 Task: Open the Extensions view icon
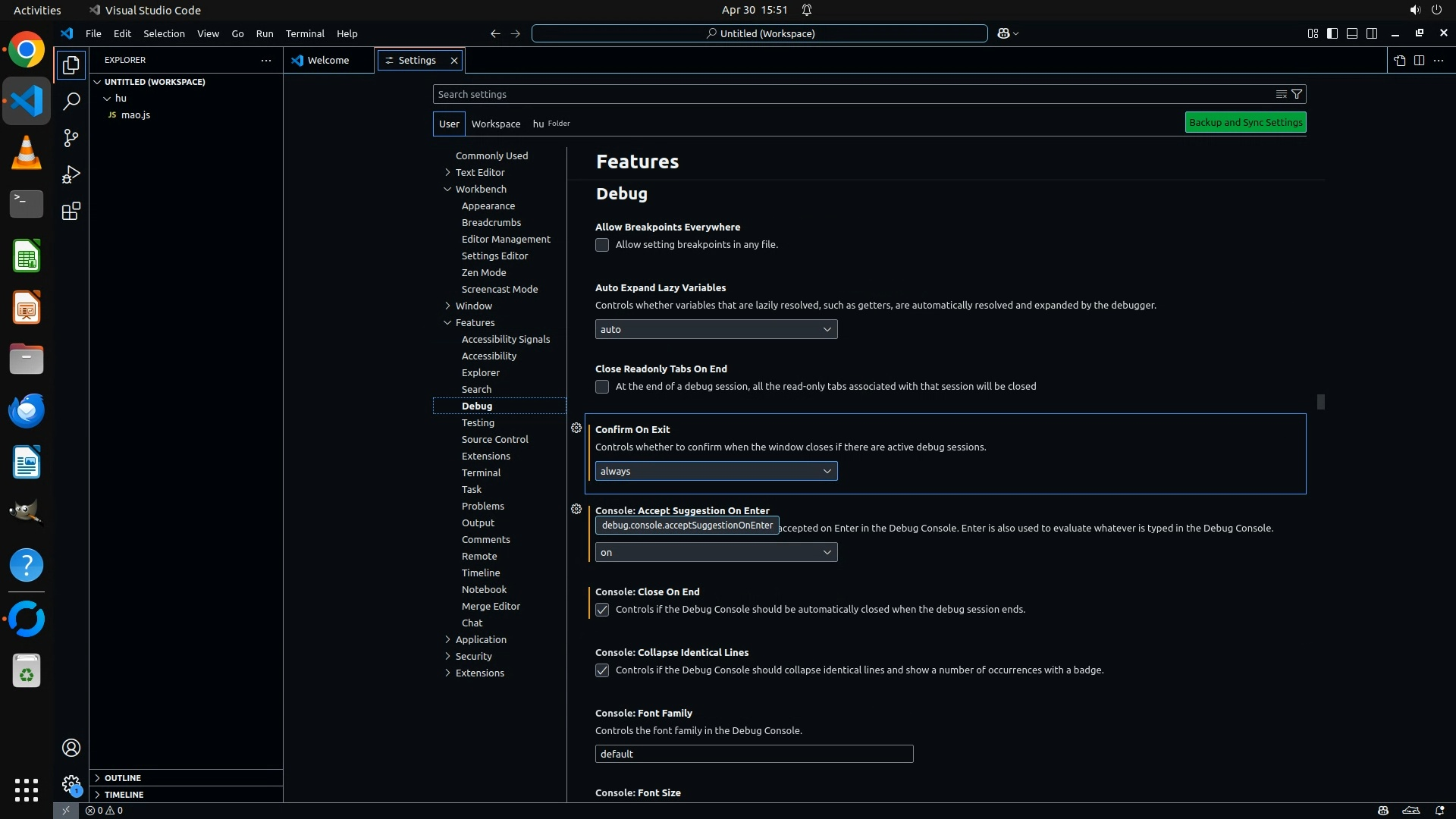click(71, 211)
